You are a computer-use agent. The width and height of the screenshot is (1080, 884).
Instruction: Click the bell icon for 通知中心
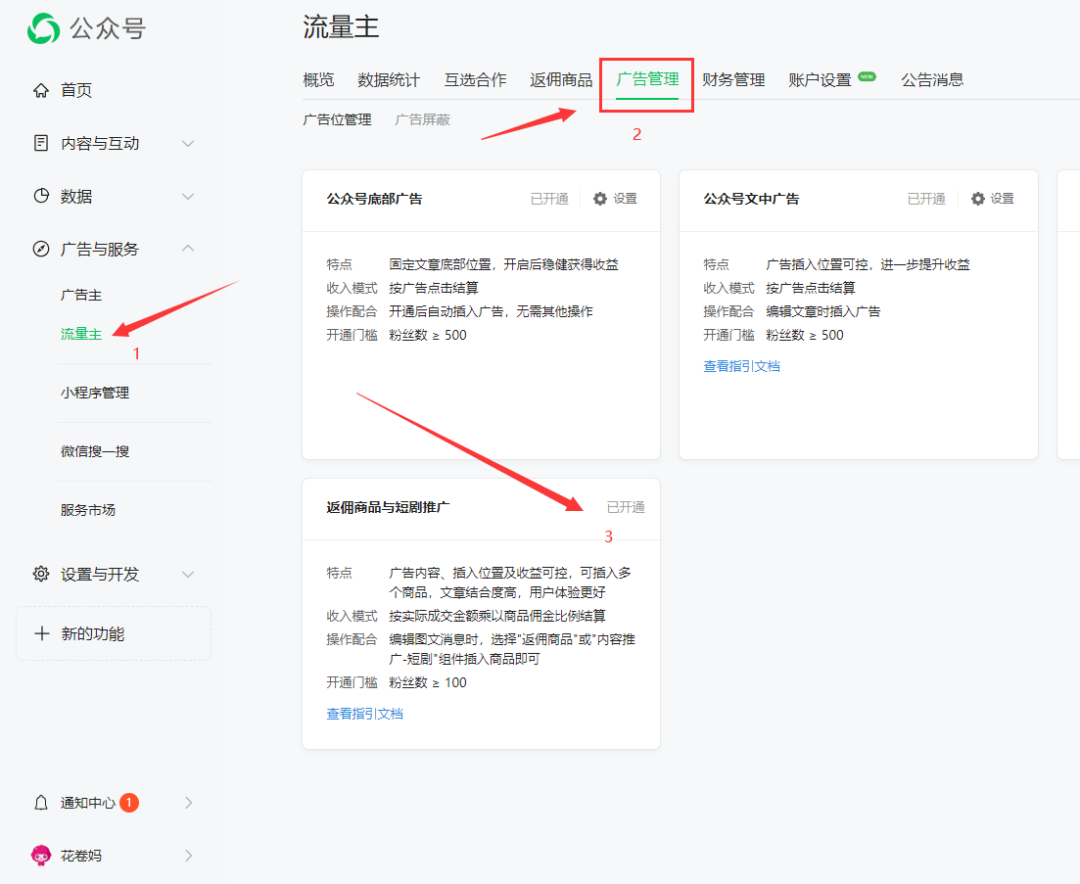coord(41,803)
